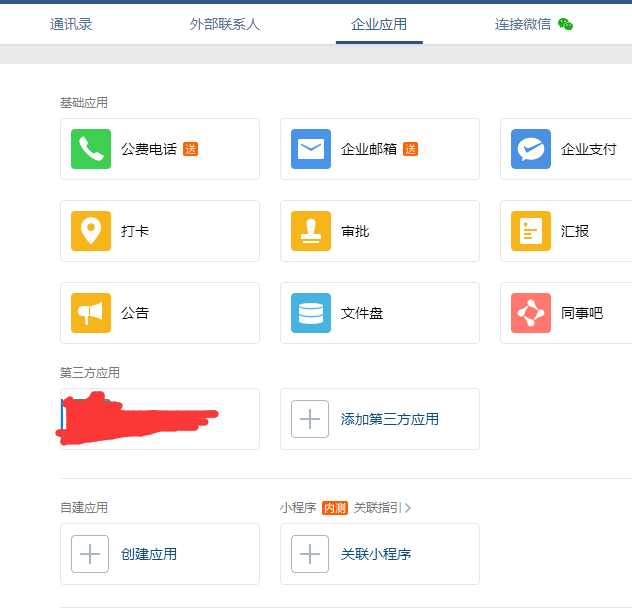Viewport: 632px width, 613px height.
Task: Select the 企业应用 tab
Action: 379,24
